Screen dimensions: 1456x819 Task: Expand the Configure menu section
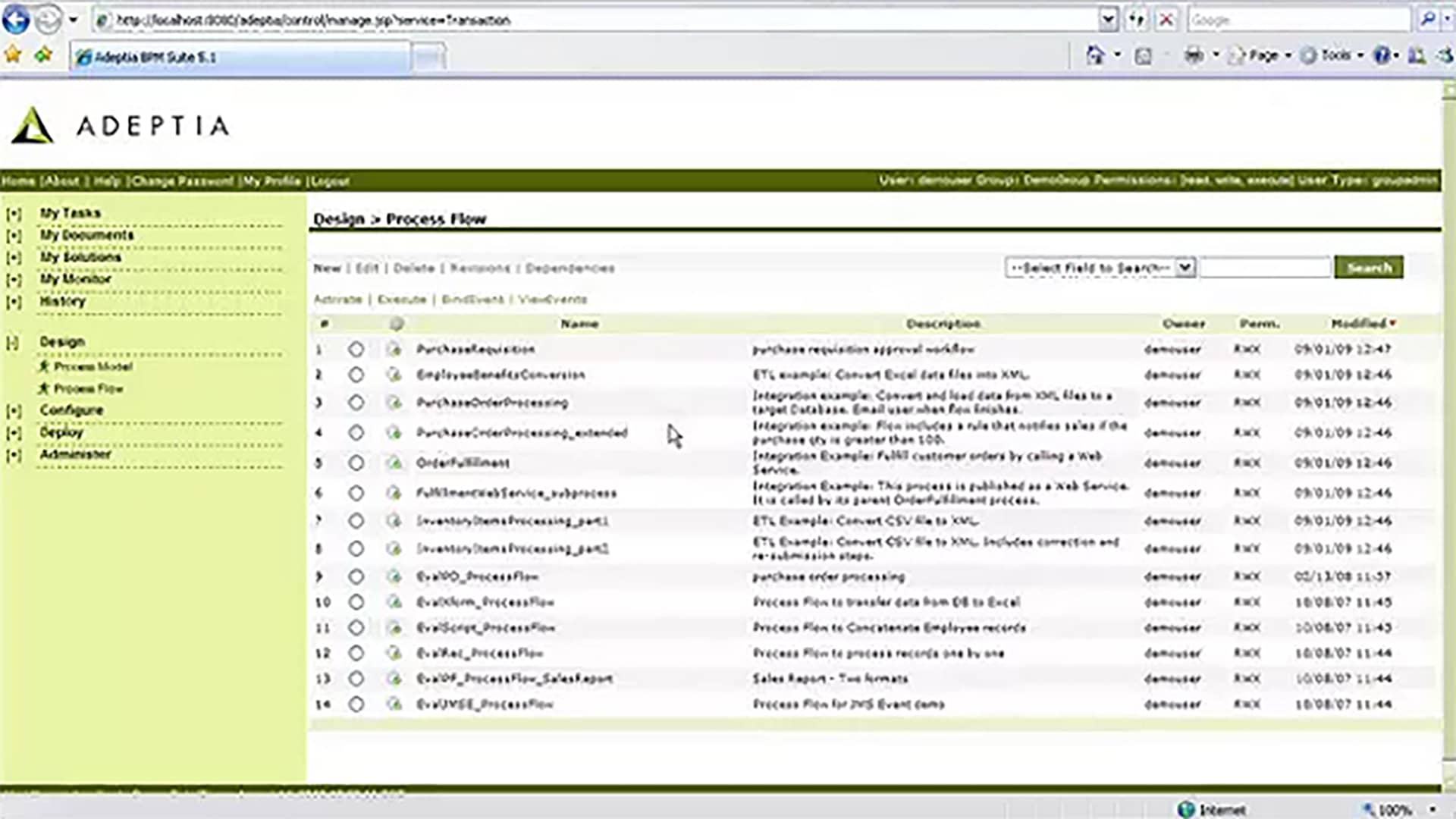tap(14, 411)
